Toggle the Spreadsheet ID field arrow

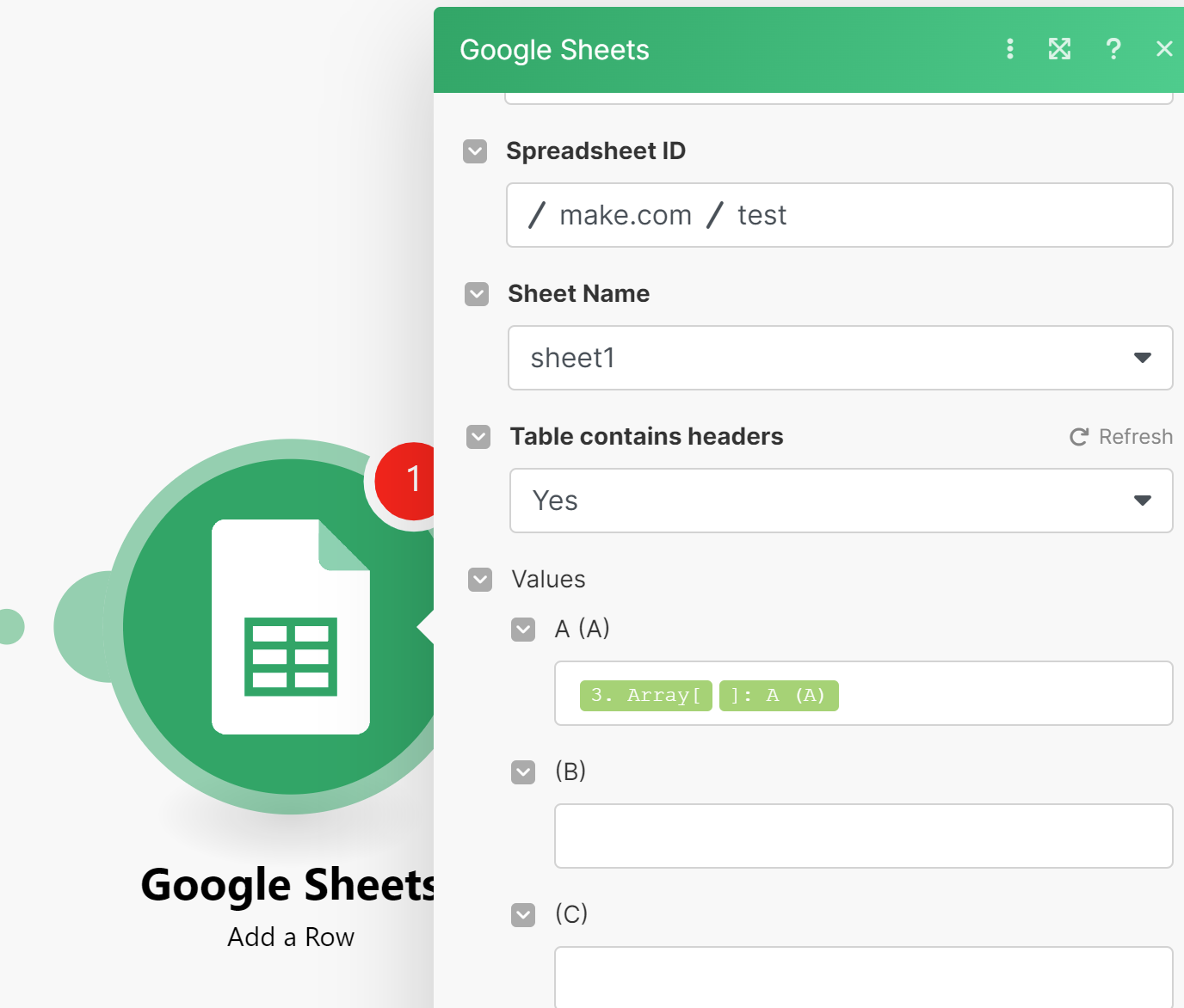[x=475, y=151]
